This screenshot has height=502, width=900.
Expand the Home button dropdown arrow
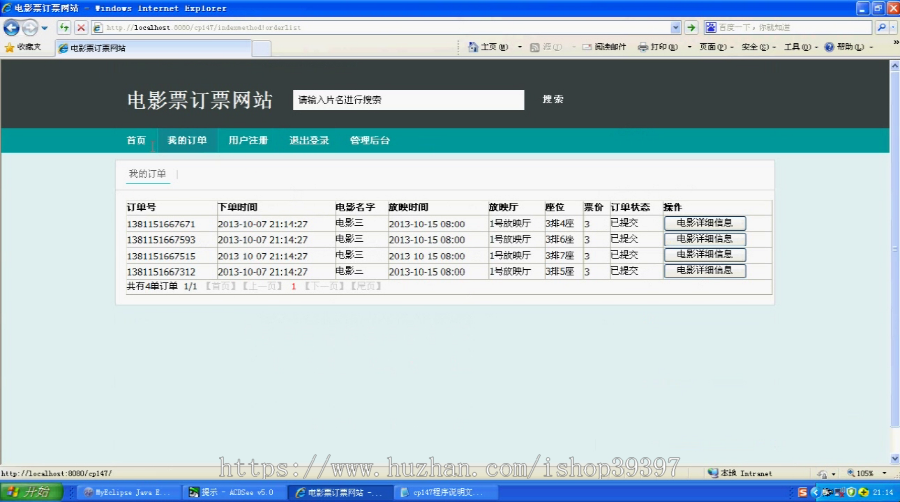click(520, 47)
